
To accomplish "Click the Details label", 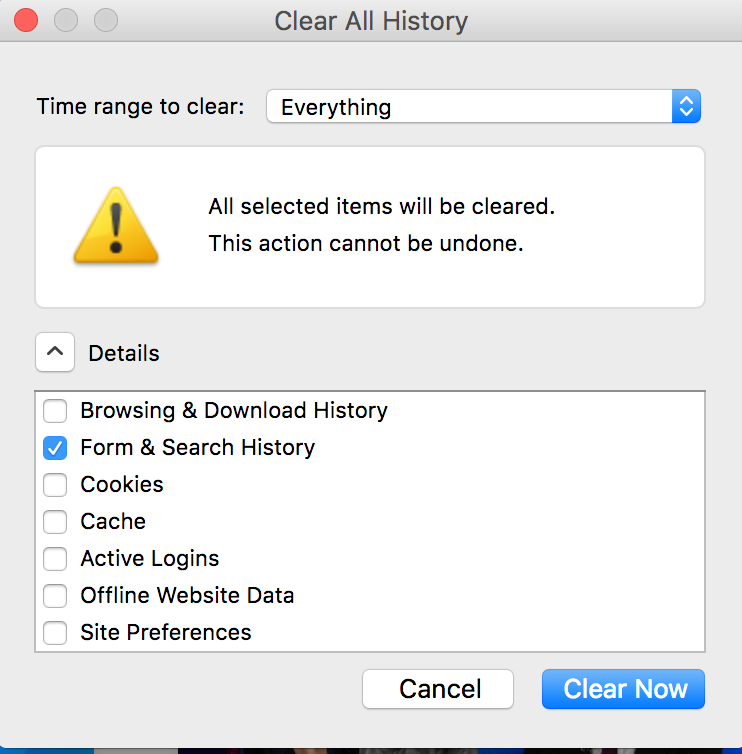I will click(124, 353).
